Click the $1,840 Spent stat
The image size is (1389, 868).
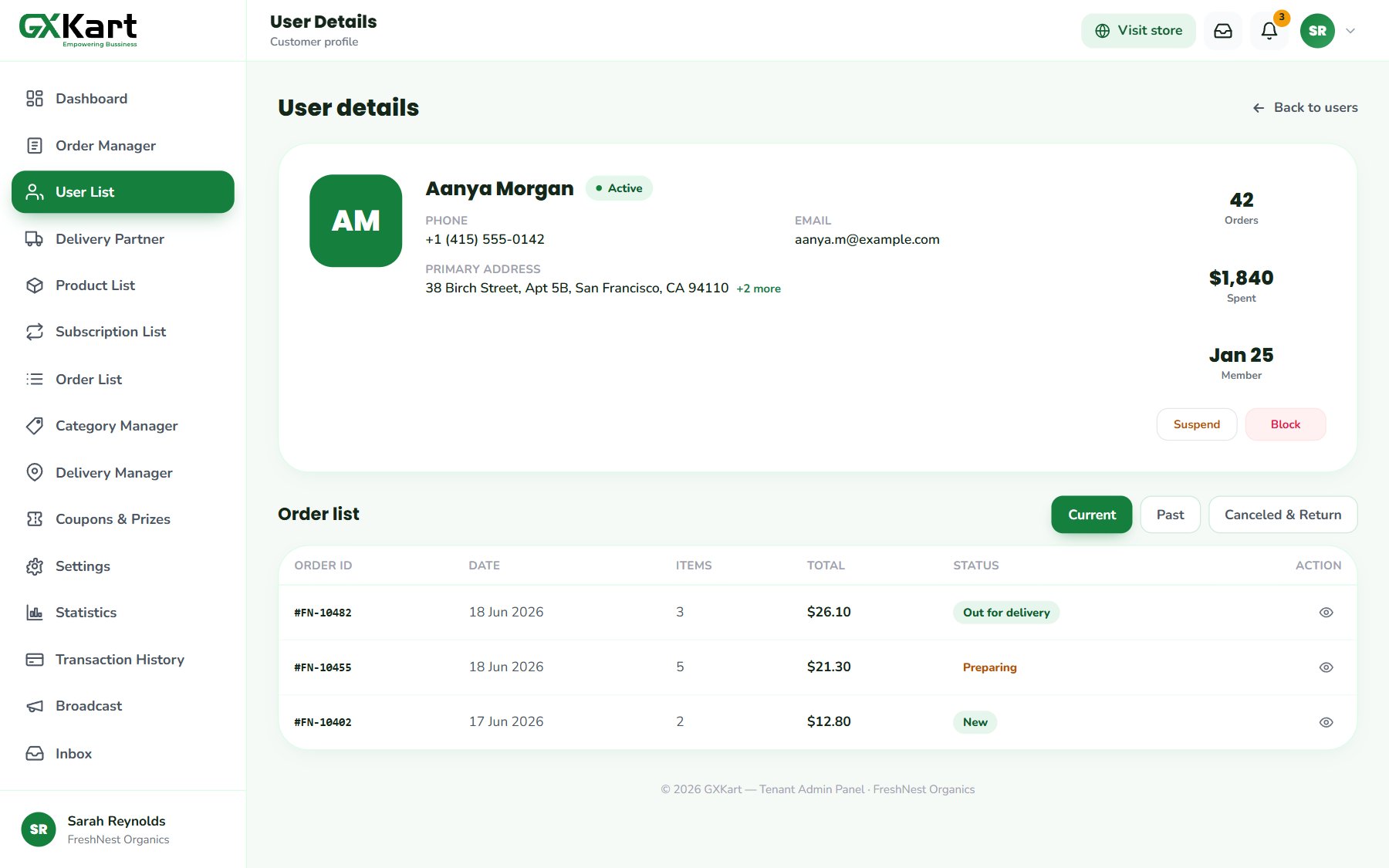(x=1241, y=285)
